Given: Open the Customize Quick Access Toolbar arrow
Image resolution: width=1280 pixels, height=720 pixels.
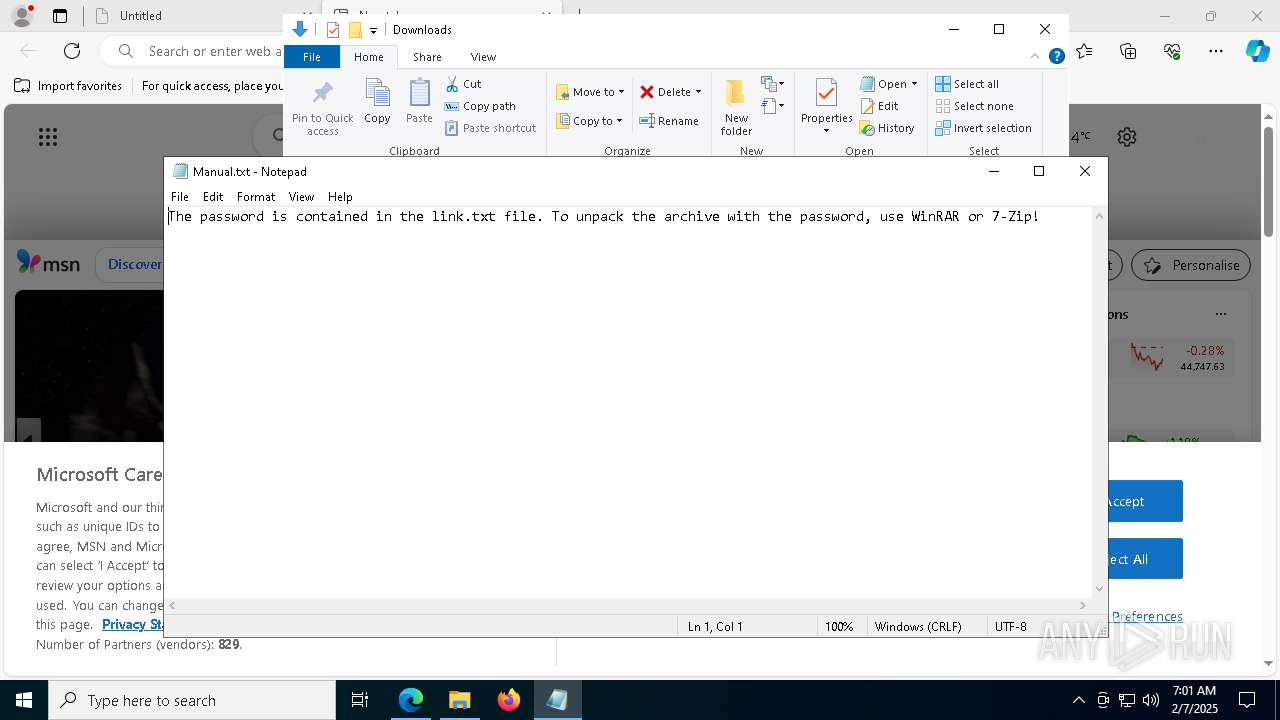Looking at the screenshot, I should (373, 30).
